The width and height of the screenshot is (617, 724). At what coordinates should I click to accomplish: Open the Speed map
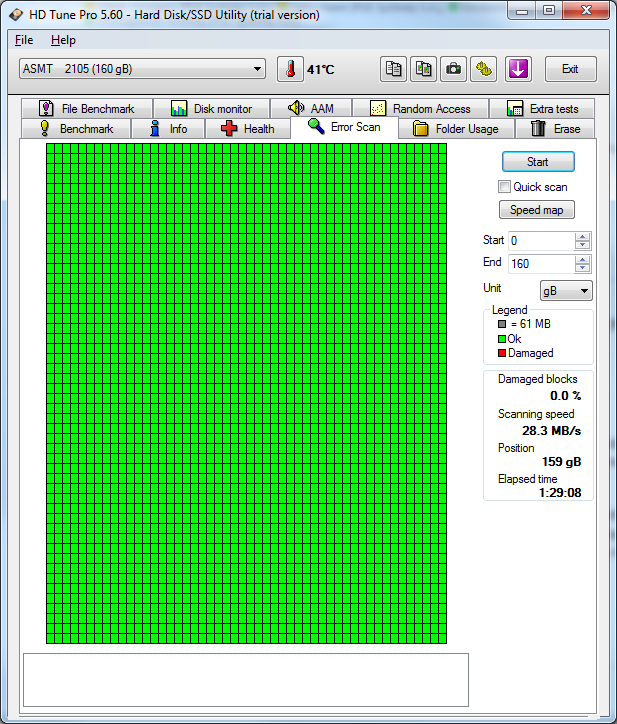tap(537, 210)
